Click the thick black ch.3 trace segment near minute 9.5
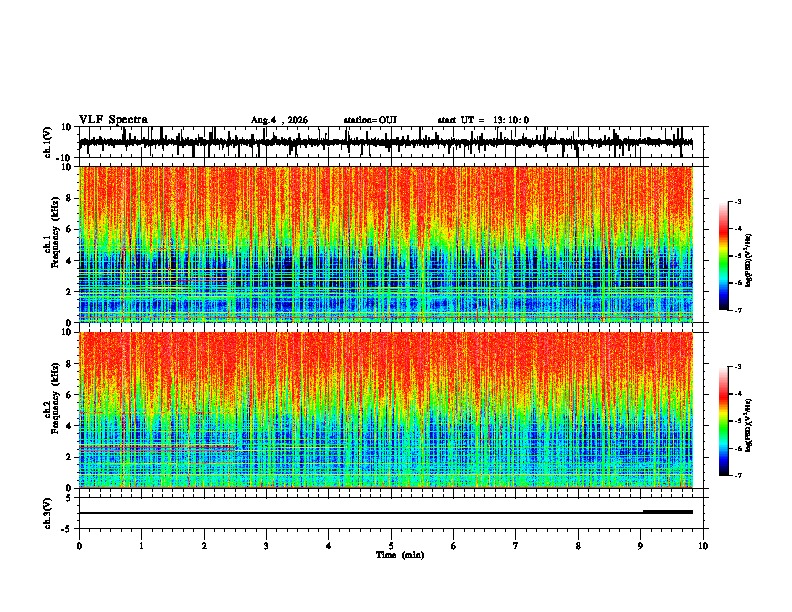The width and height of the screenshot is (792, 612). (x=667, y=512)
